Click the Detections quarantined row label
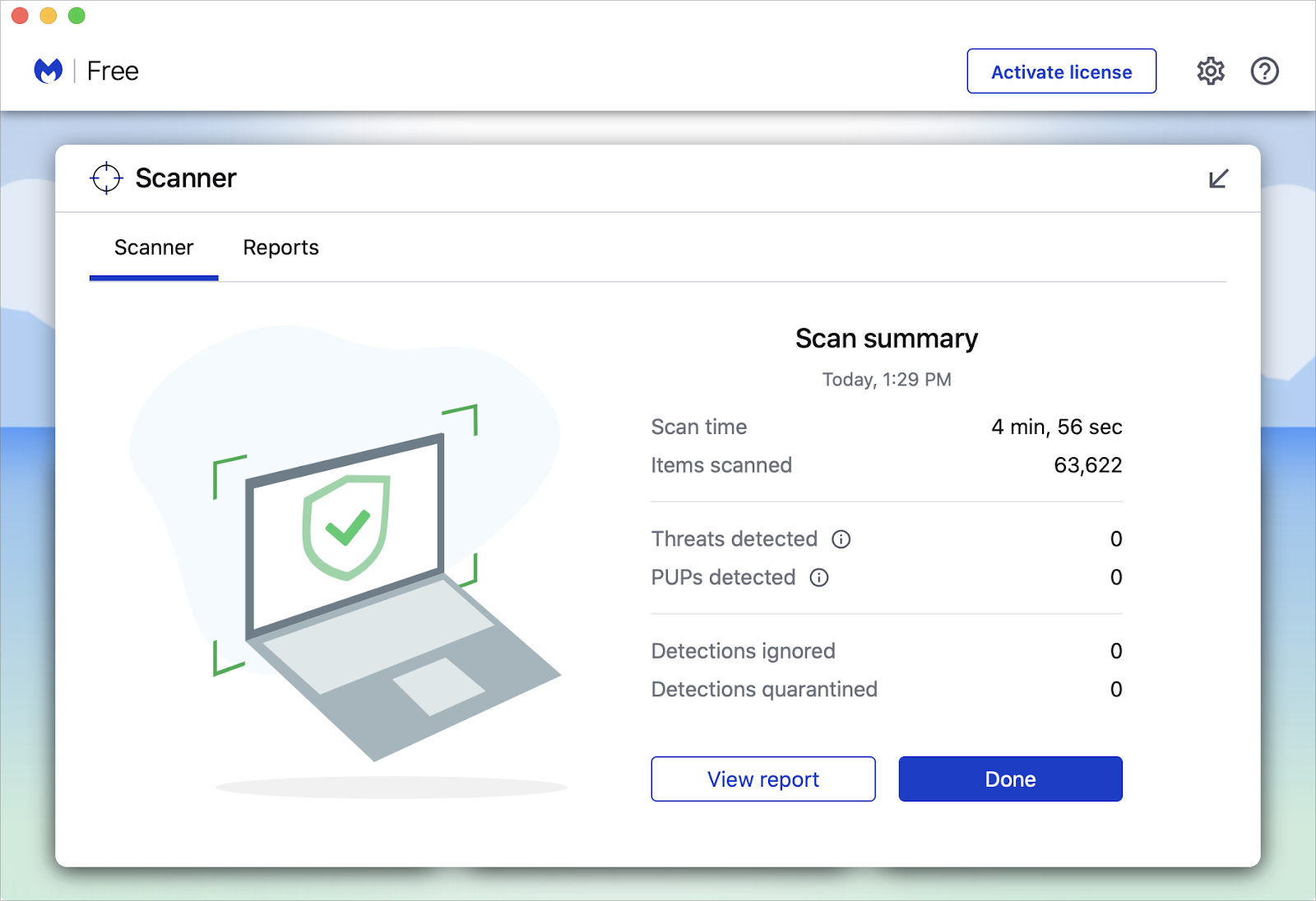Screen dimensions: 1316x901 764,689
